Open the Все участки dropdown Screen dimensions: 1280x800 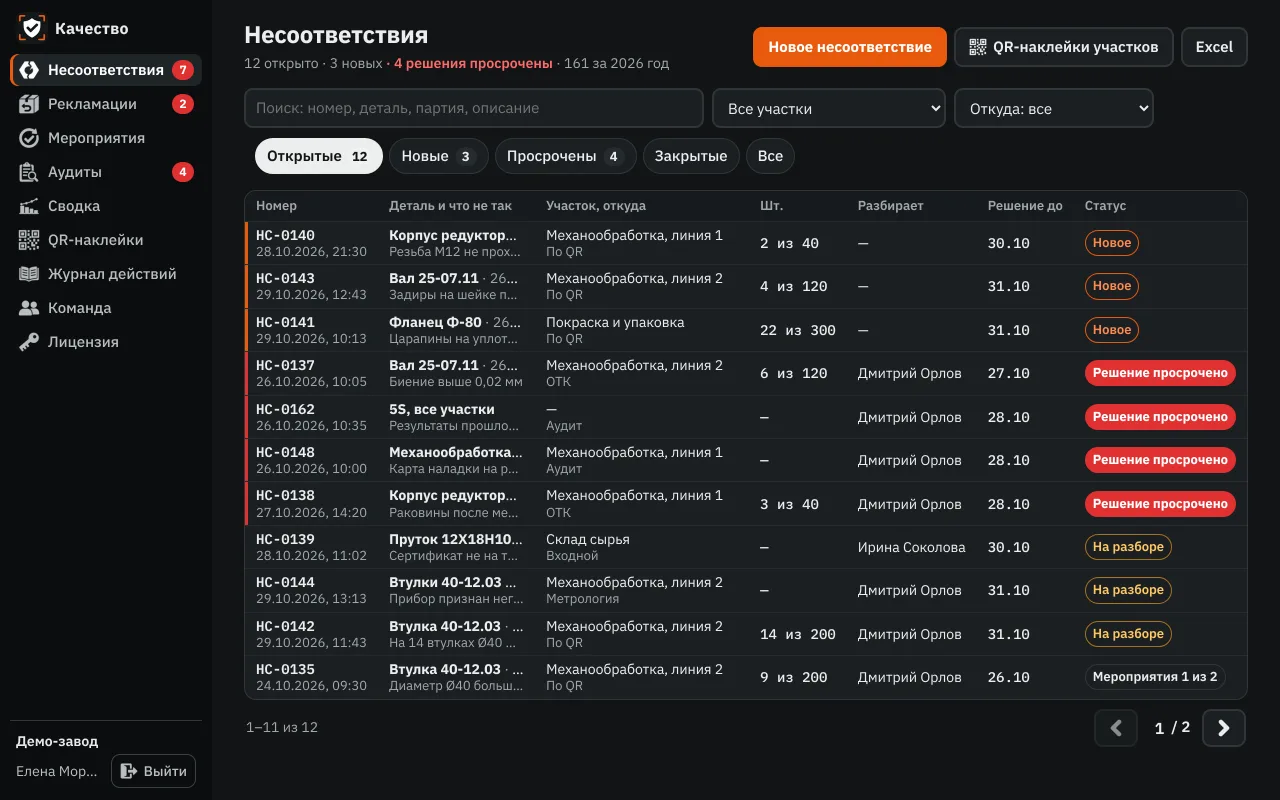tap(829, 108)
